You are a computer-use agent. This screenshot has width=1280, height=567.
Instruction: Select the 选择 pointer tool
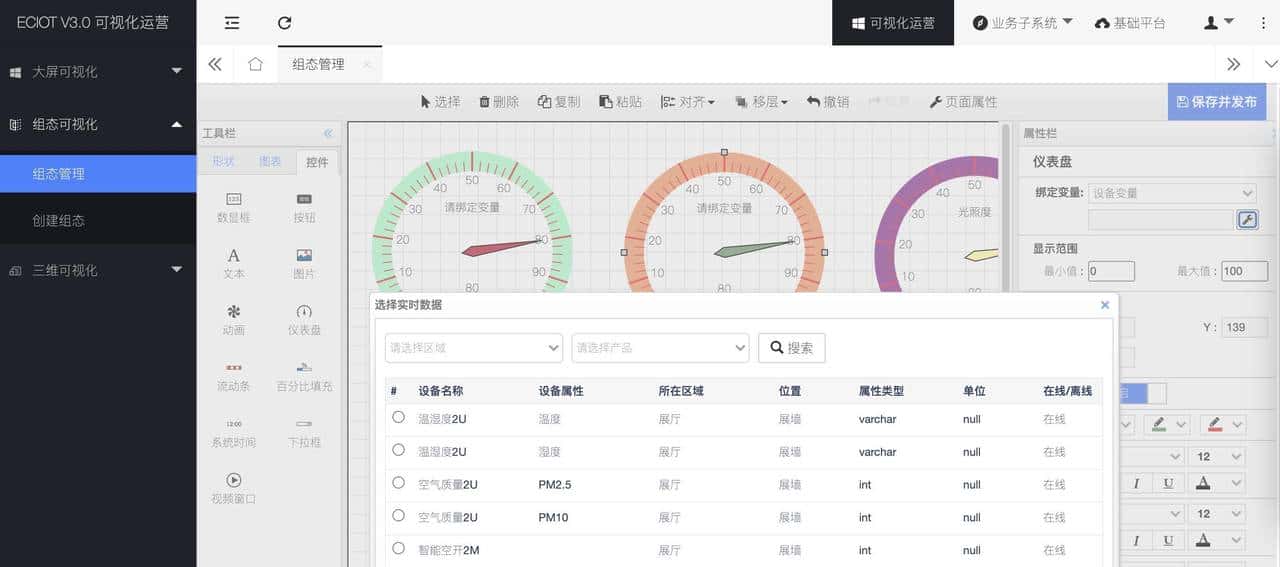pos(440,102)
